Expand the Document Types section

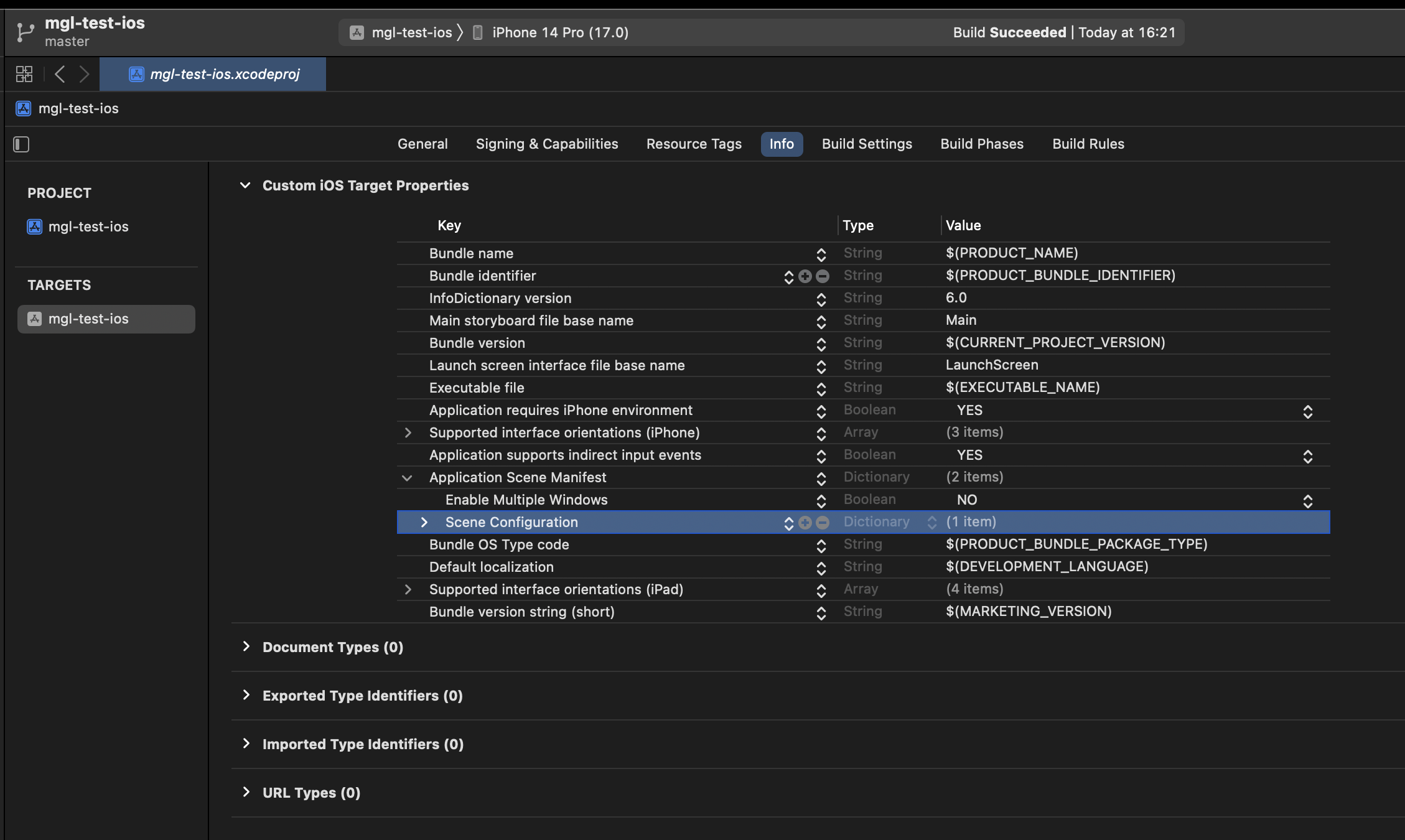[x=246, y=646]
